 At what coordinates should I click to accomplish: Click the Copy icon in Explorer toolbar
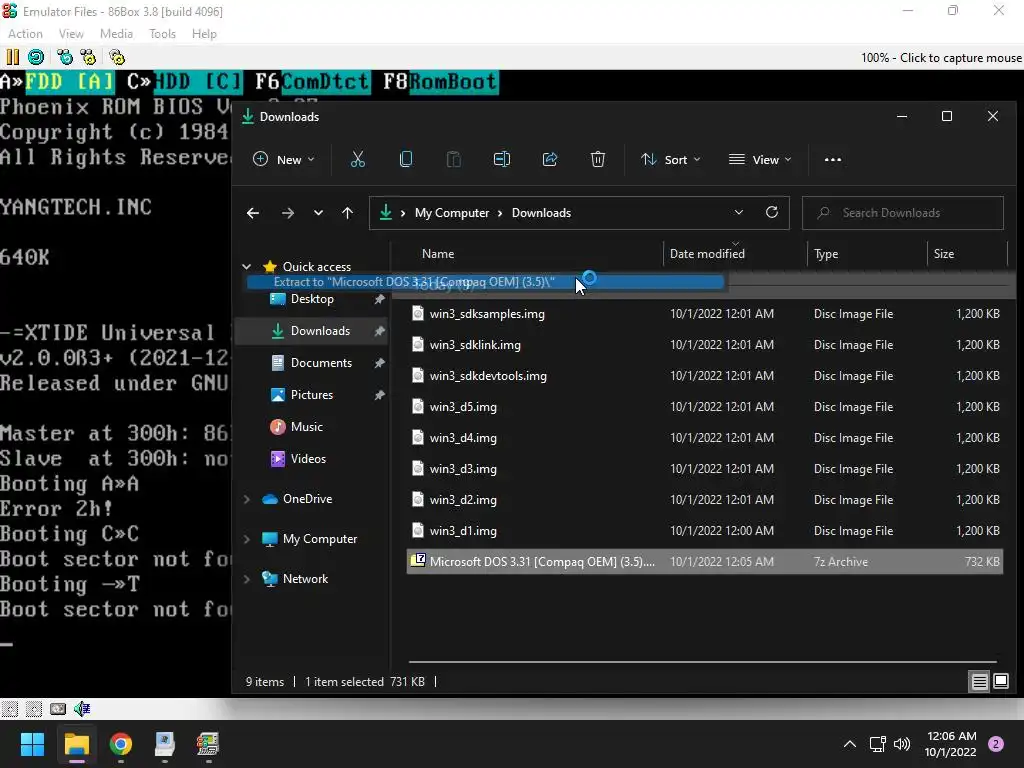406,159
